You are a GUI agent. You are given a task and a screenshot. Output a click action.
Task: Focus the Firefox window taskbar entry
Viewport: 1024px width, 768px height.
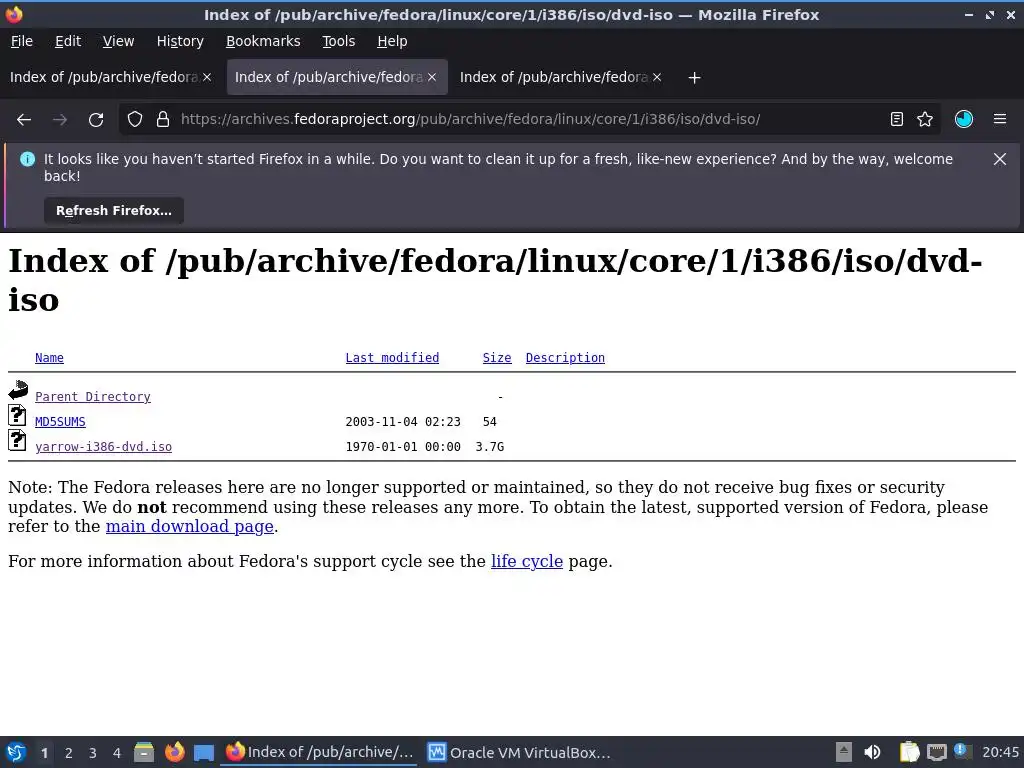tap(320, 752)
